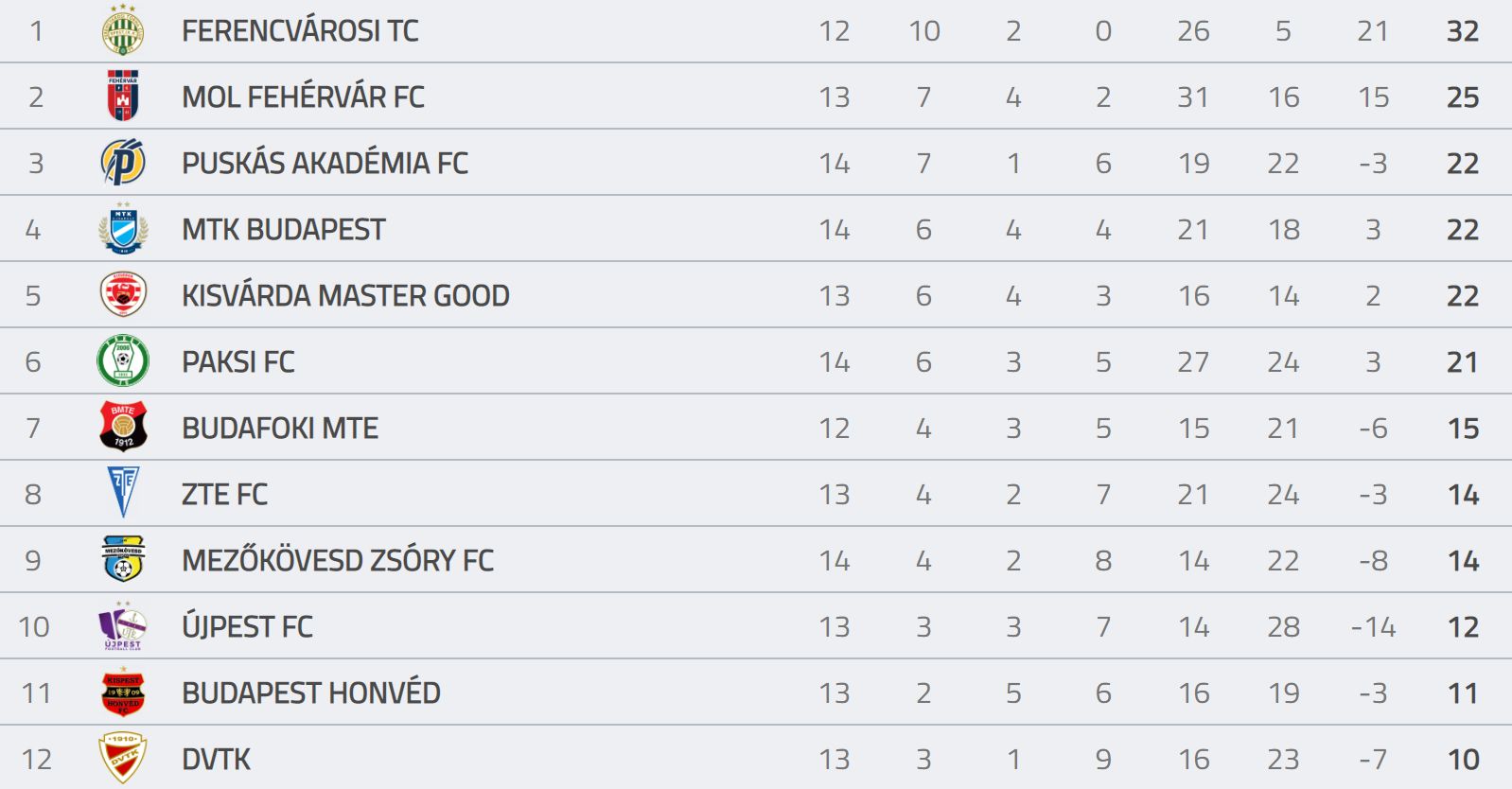Open the FERENCVÁROSI TC team name
This screenshot has width=1512, height=789.
click(300, 30)
